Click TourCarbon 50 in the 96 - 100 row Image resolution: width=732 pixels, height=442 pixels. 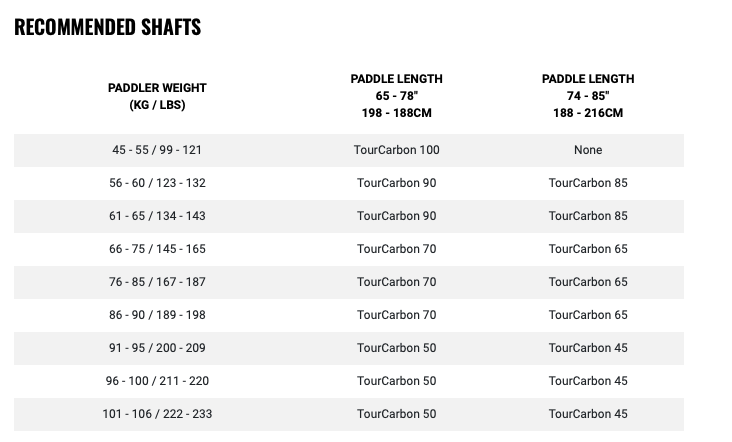396,381
